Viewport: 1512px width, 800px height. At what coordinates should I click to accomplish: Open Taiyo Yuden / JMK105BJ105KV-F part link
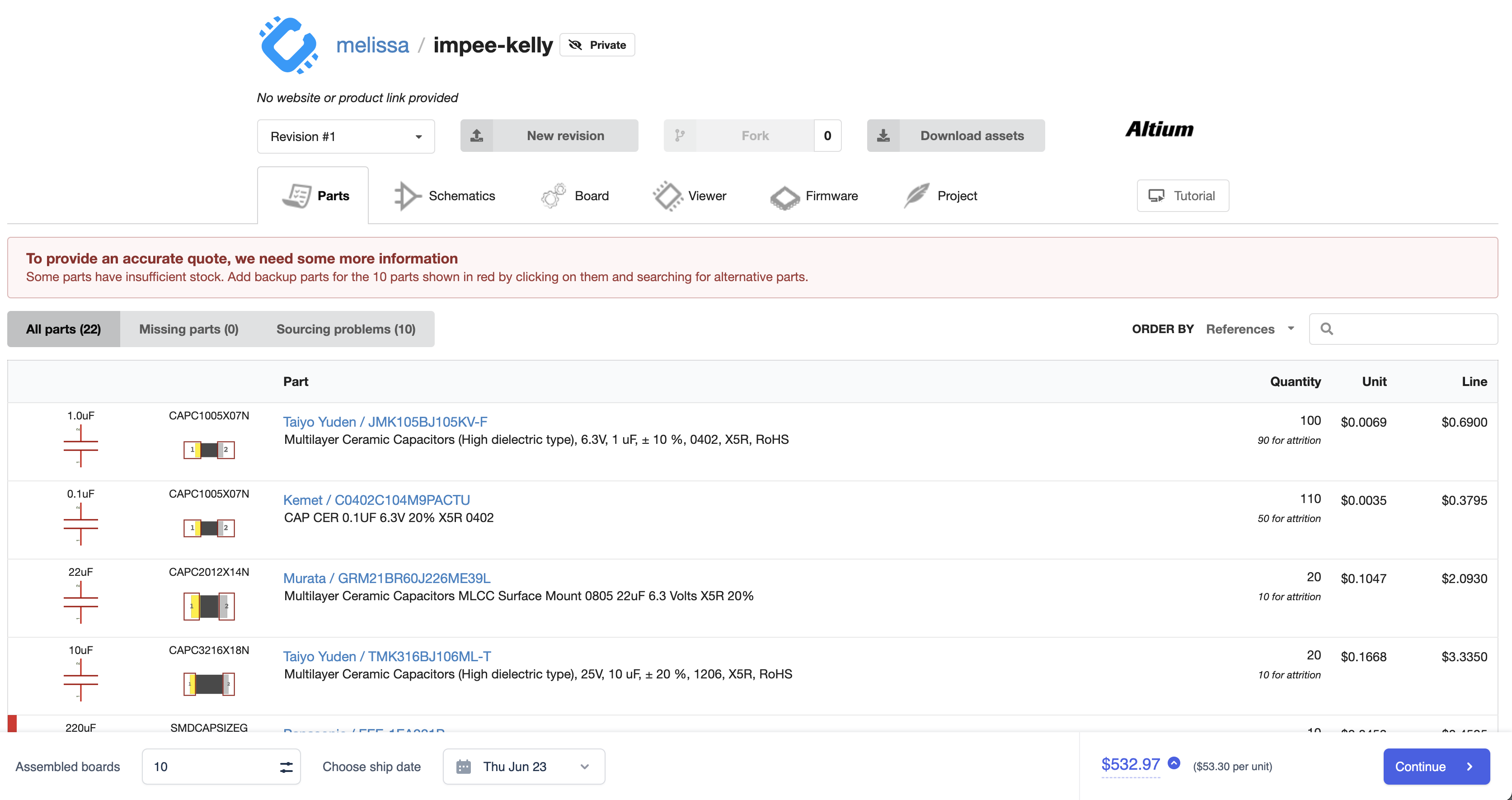[385, 421]
